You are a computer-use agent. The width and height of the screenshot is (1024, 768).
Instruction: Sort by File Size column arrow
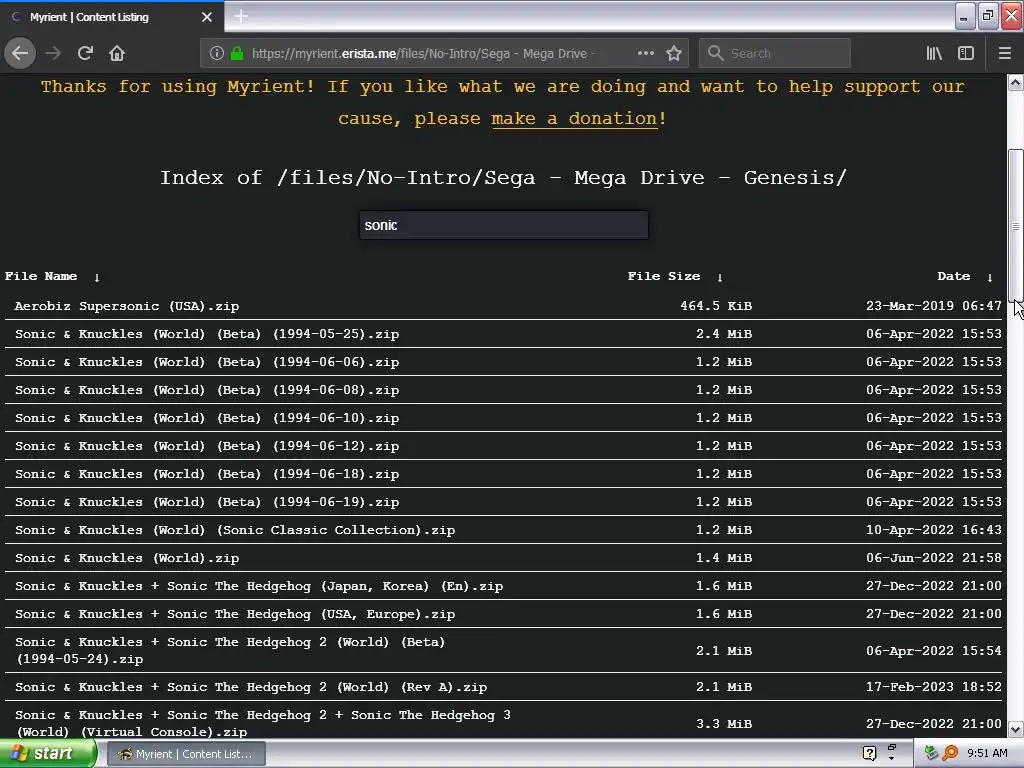pos(720,278)
